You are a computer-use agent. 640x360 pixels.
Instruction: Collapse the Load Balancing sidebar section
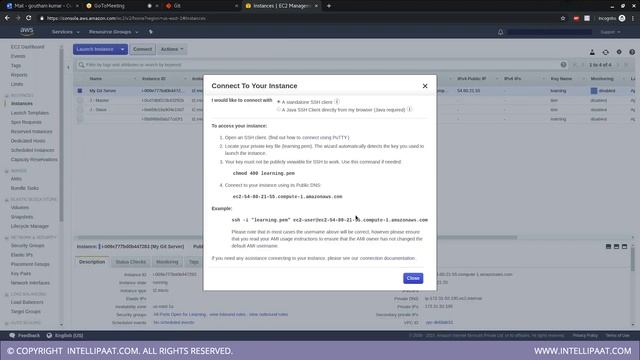(x=7, y=295)
